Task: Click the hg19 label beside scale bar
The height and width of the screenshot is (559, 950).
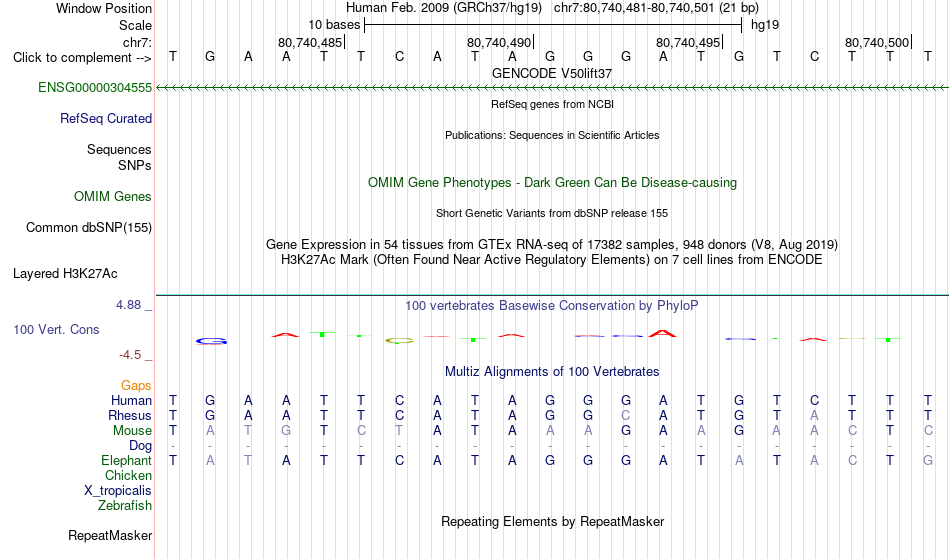Action: (x=765, y=25)
